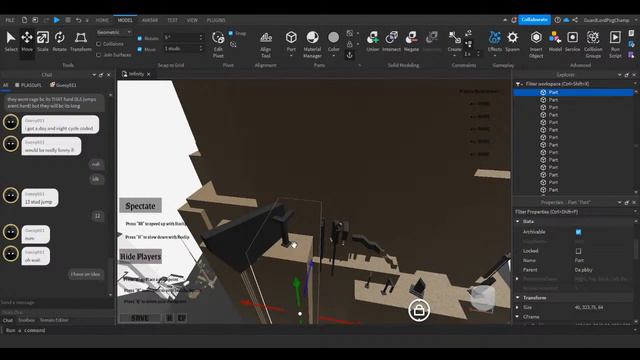Open the FILE menu

click(9, 20)
